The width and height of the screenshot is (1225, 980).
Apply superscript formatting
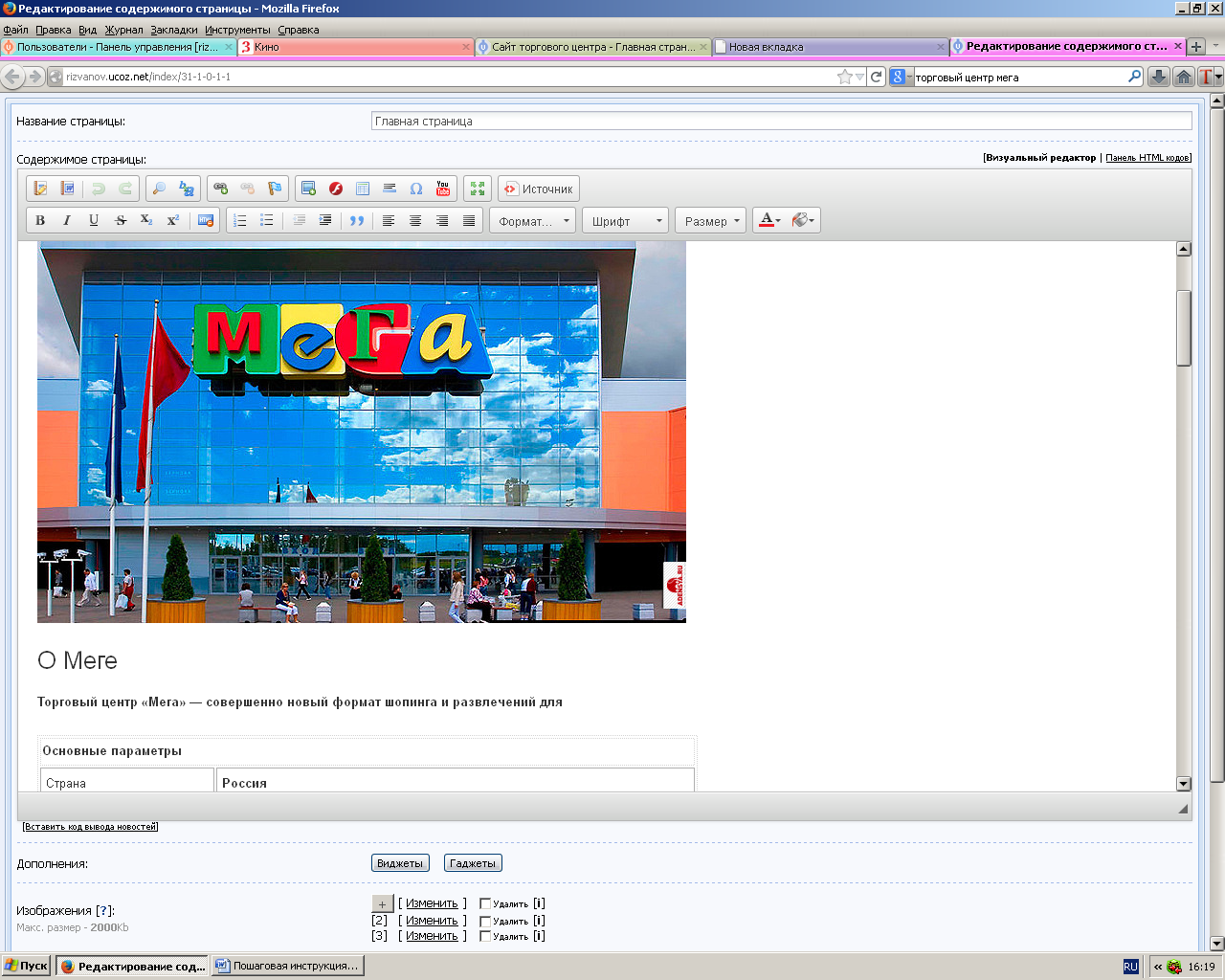173,220
